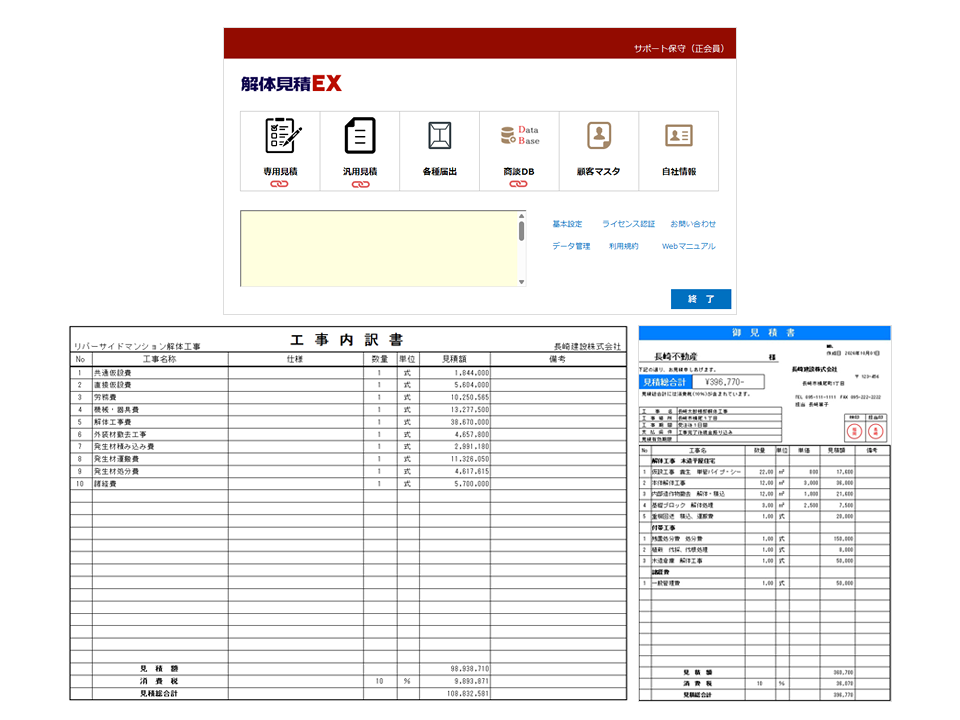Select the 諸経費 row name

[x=105, y=484]
